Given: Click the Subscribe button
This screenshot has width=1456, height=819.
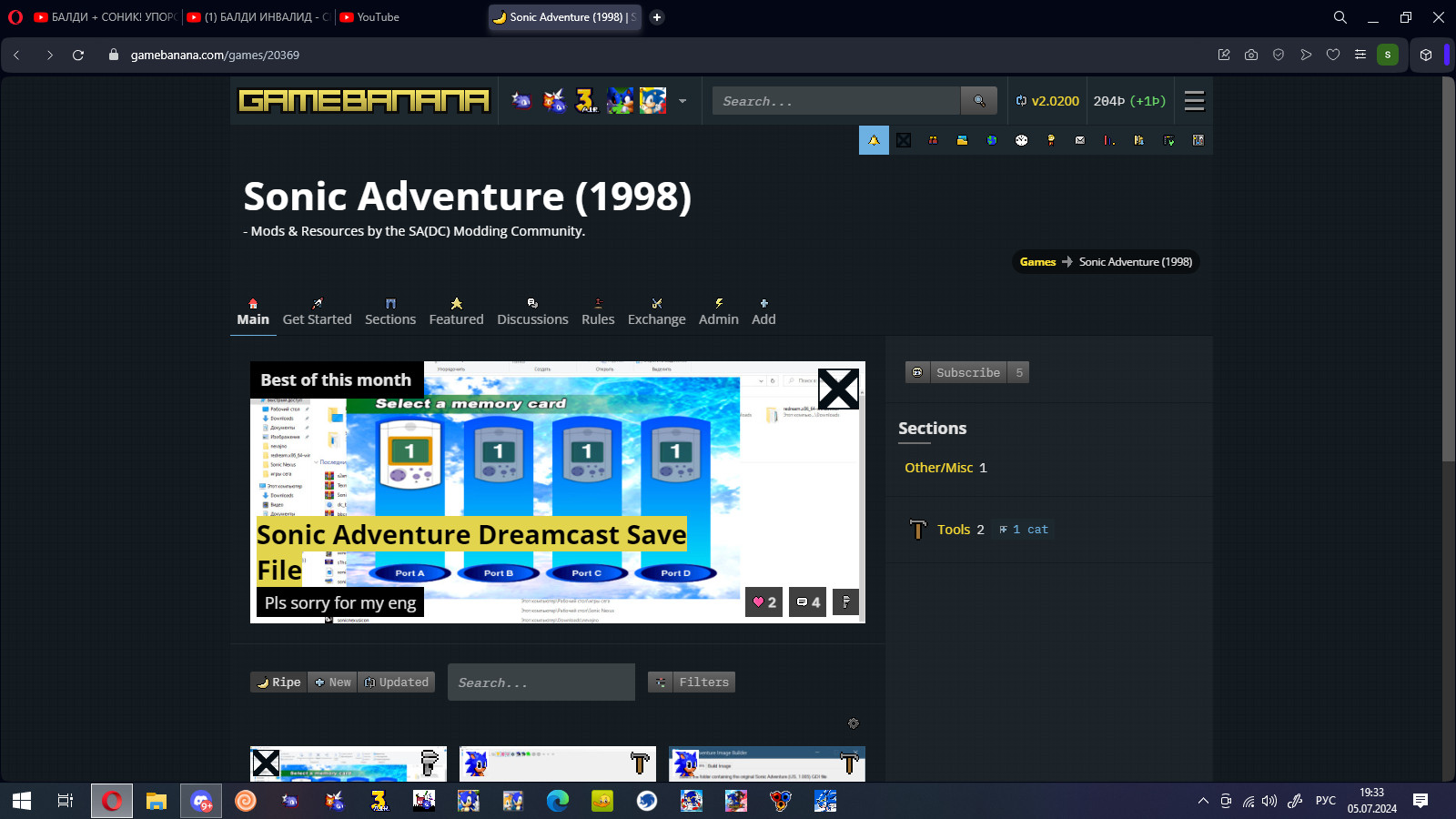Looking at the screenshot, I should click(967, 372).
